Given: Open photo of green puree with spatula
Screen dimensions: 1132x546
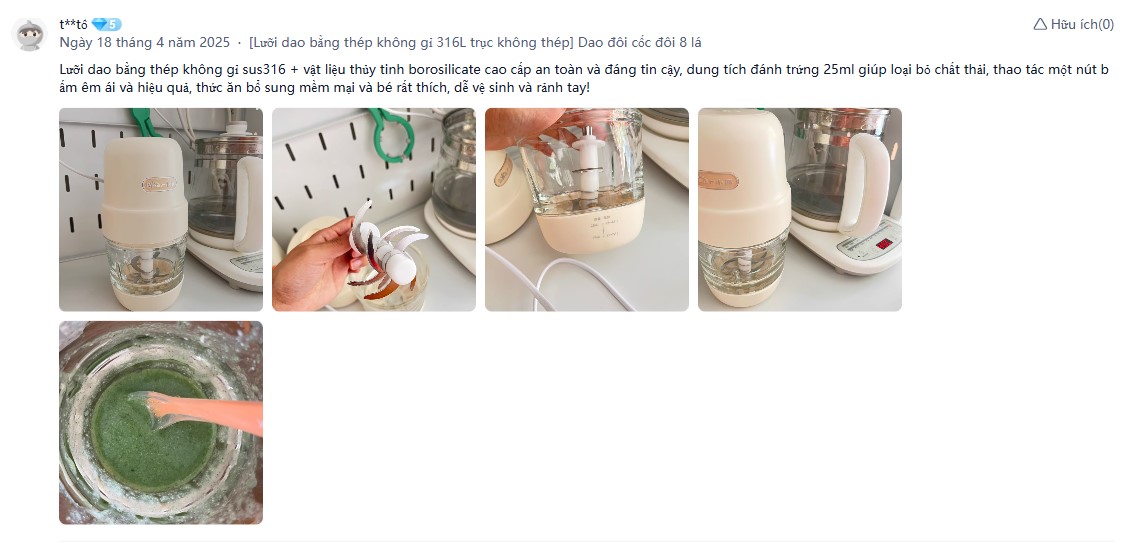Looking at the screenshot, I should (x=161, y=422).
